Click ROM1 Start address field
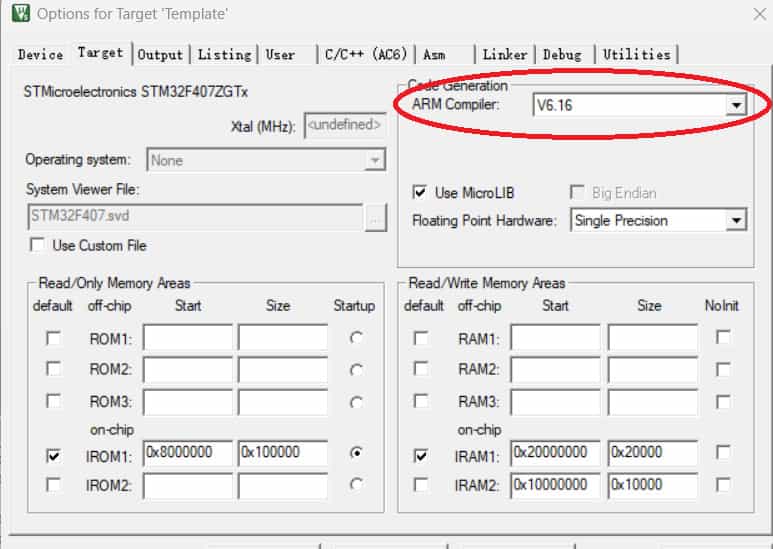Screen dimensions: 773x549 (188, 337)
